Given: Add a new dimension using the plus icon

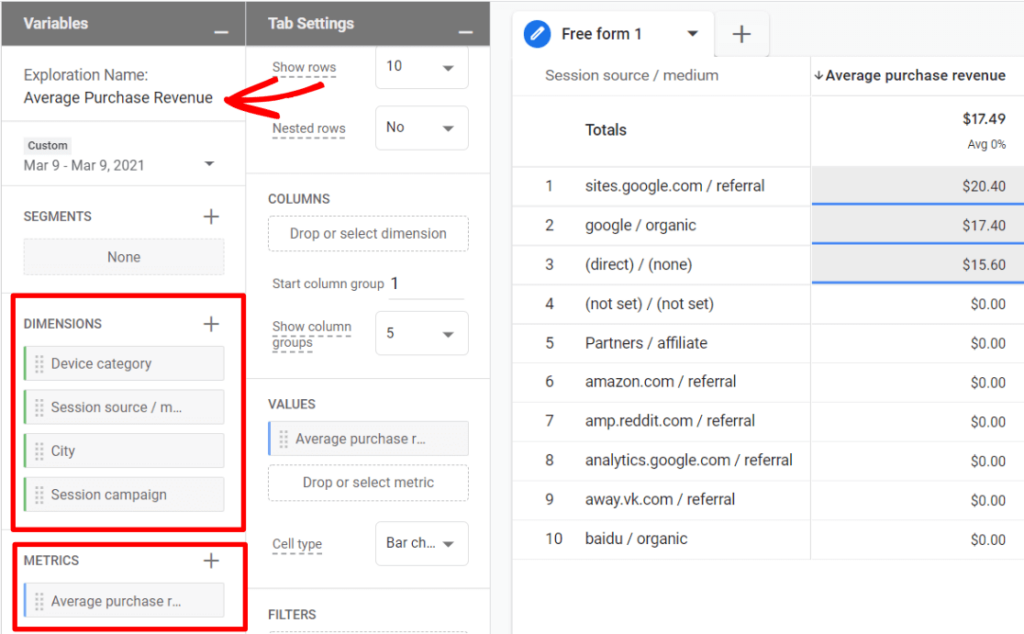Looking at the screenshot, I should (211, 323).
